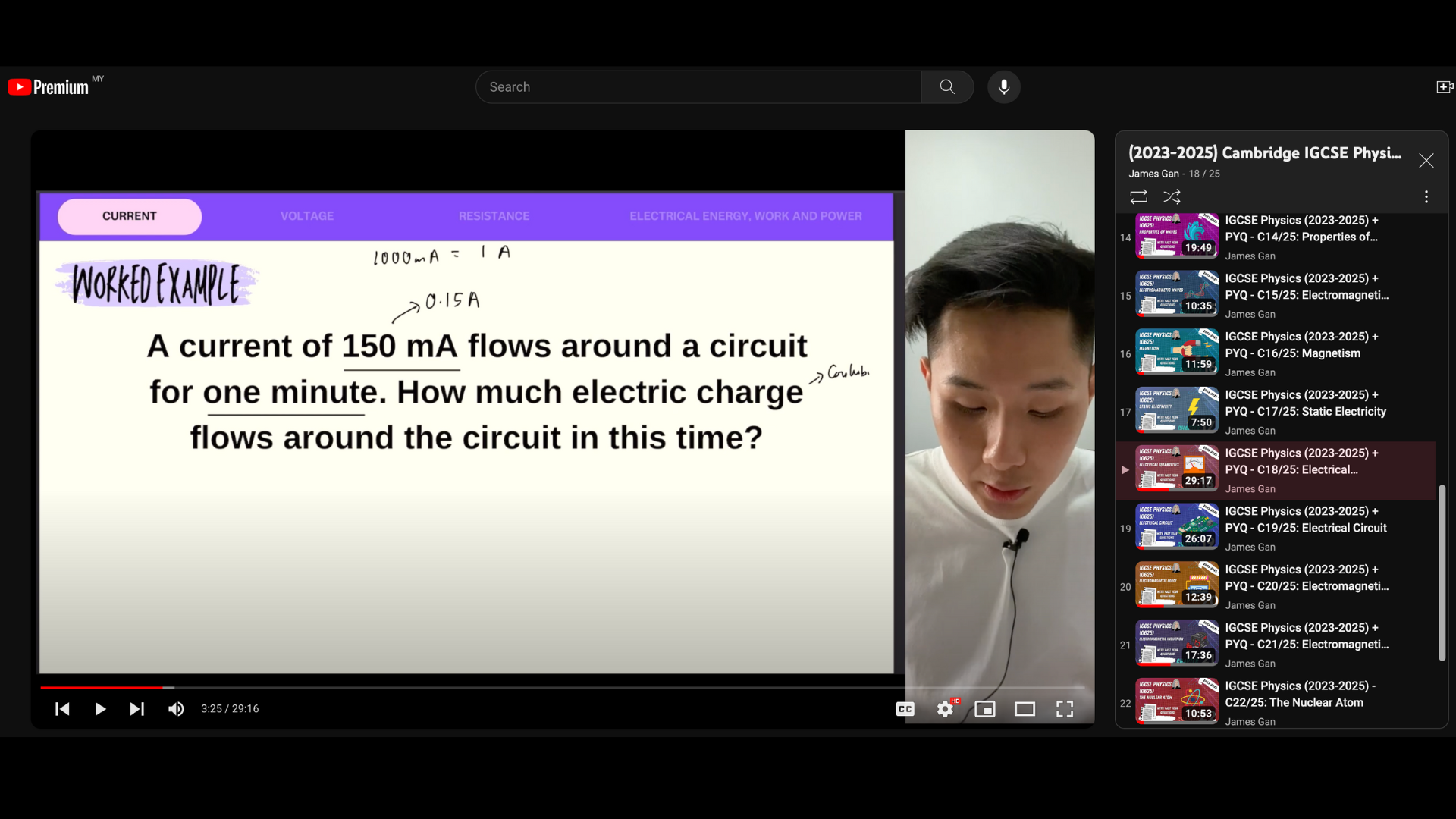Mute the video volume

pos(175,709)
